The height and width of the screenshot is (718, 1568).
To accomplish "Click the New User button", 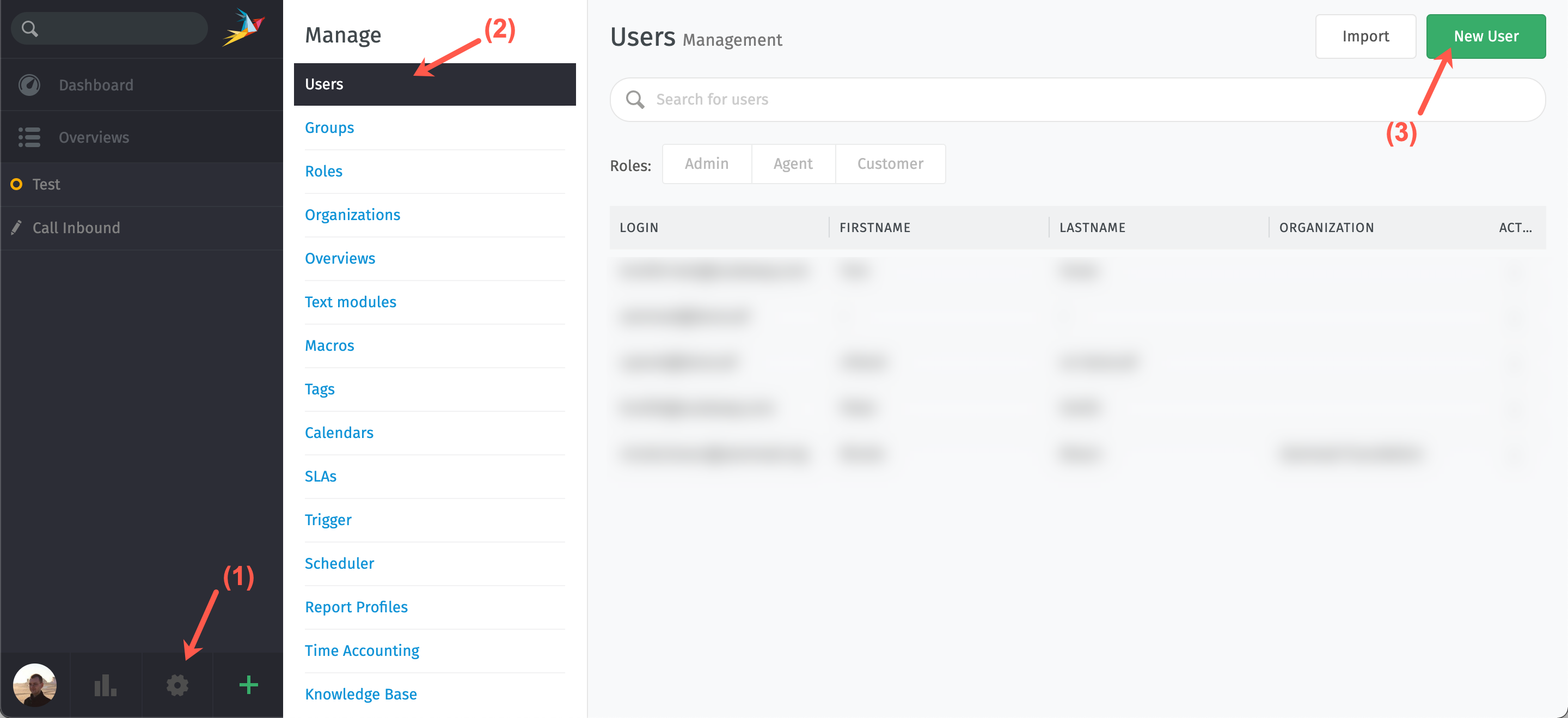I will coord(1485,36).
